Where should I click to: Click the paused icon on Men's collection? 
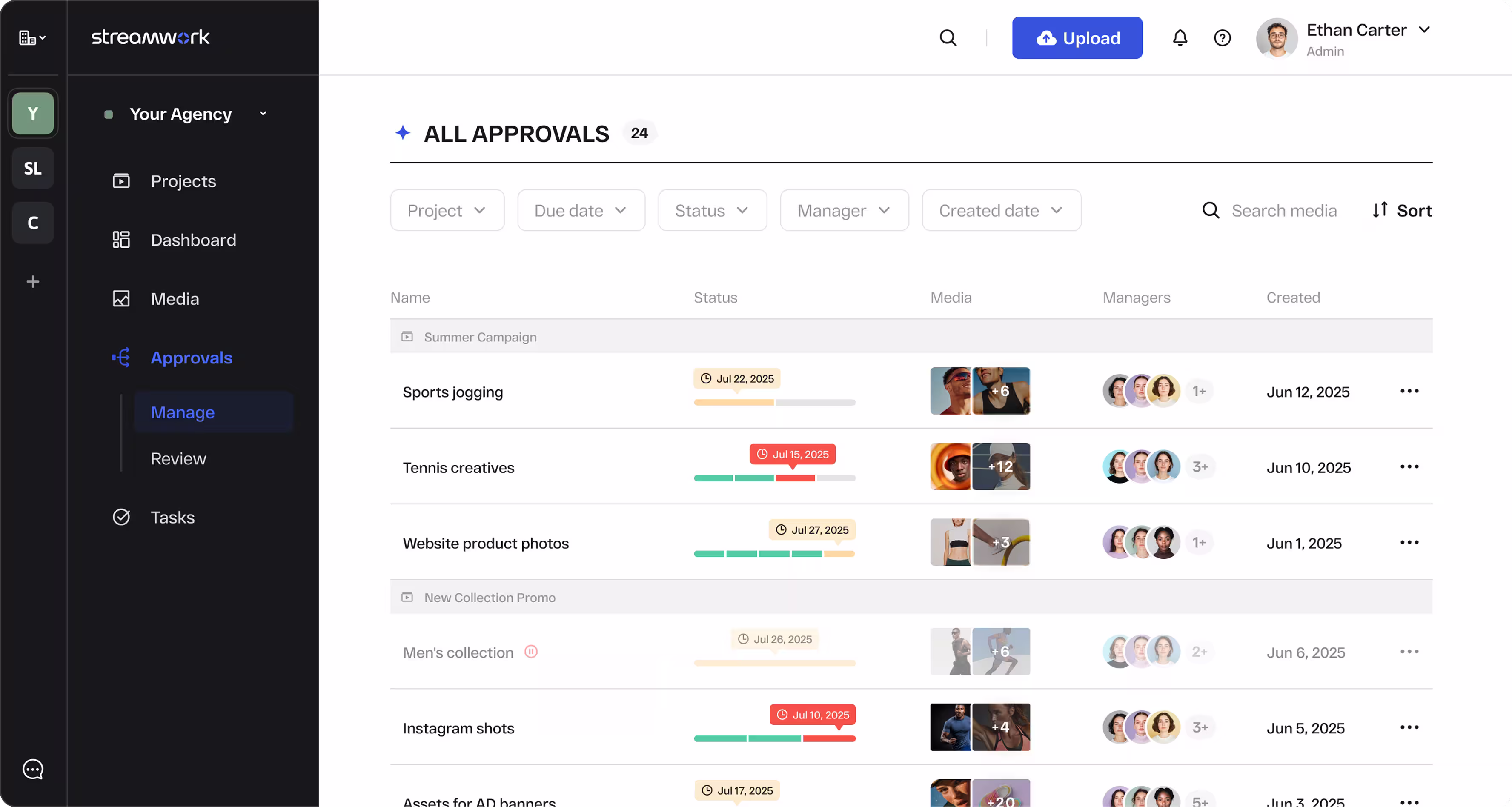(x=531, y=652)
